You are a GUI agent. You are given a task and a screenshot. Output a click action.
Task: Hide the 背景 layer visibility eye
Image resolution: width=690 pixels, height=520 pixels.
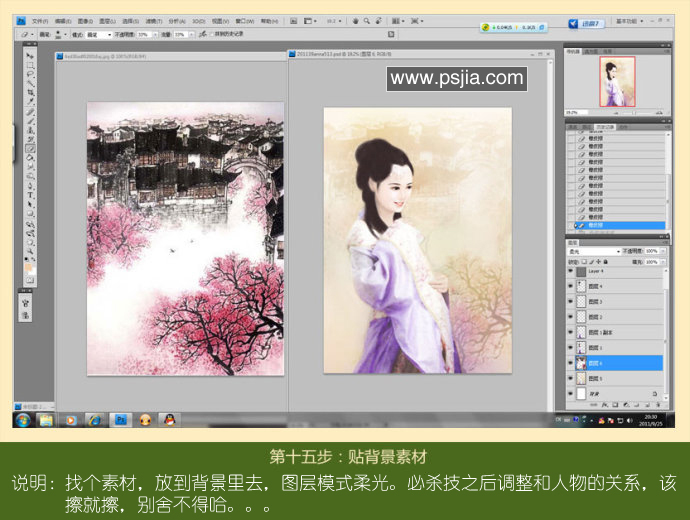[x=570, y=394]
